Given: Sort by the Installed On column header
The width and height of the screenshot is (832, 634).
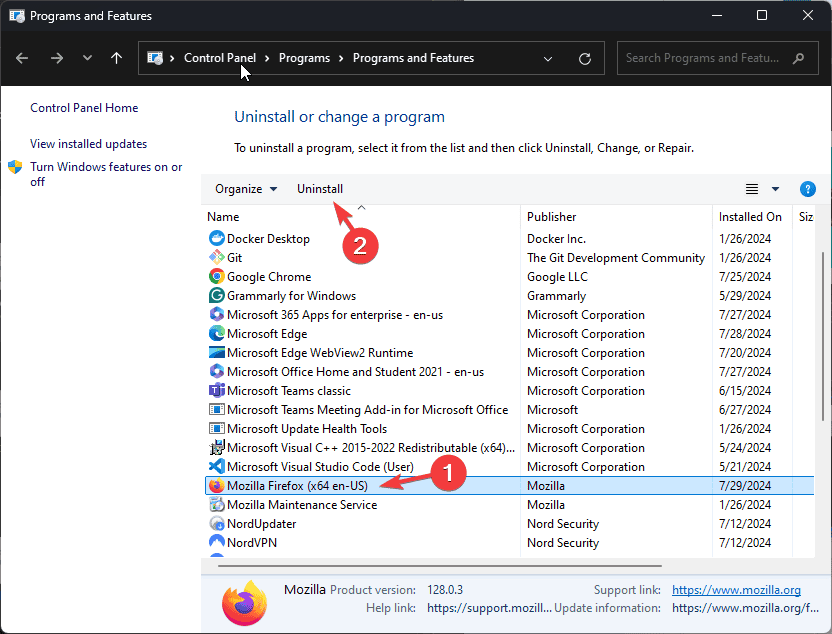Looking at the screenshot, I should (x=752, y=216).
